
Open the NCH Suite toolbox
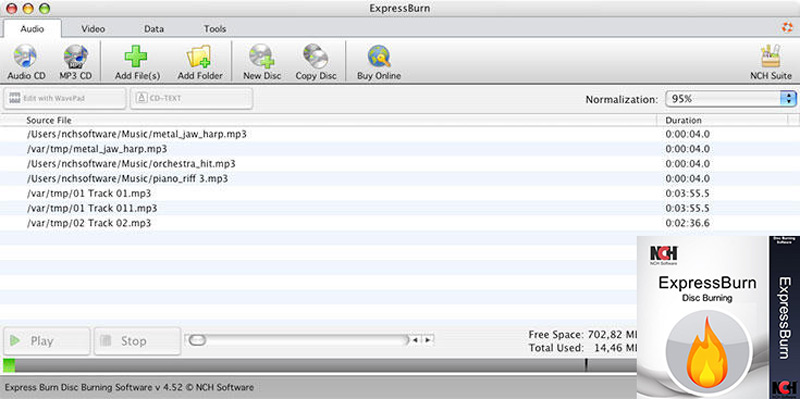[770, 62]
